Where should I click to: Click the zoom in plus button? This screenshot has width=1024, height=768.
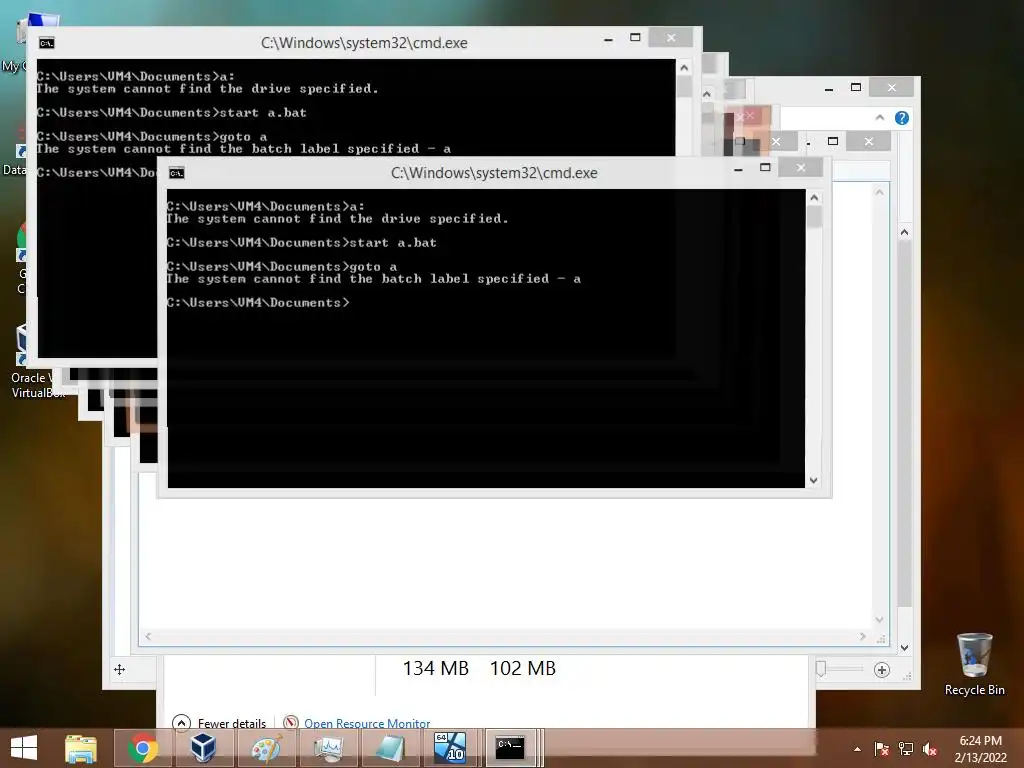click(882, 670)
